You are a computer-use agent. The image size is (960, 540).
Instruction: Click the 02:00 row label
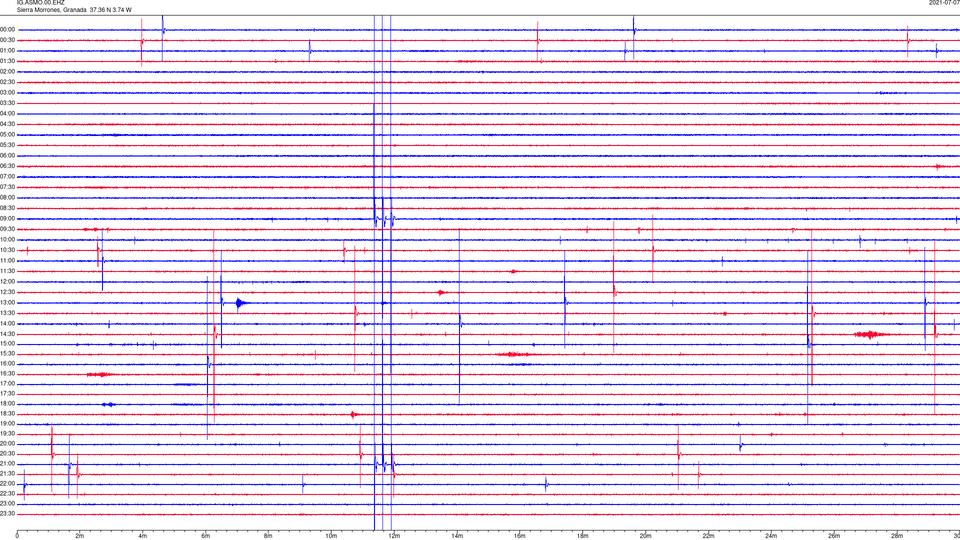pos(8,72)
